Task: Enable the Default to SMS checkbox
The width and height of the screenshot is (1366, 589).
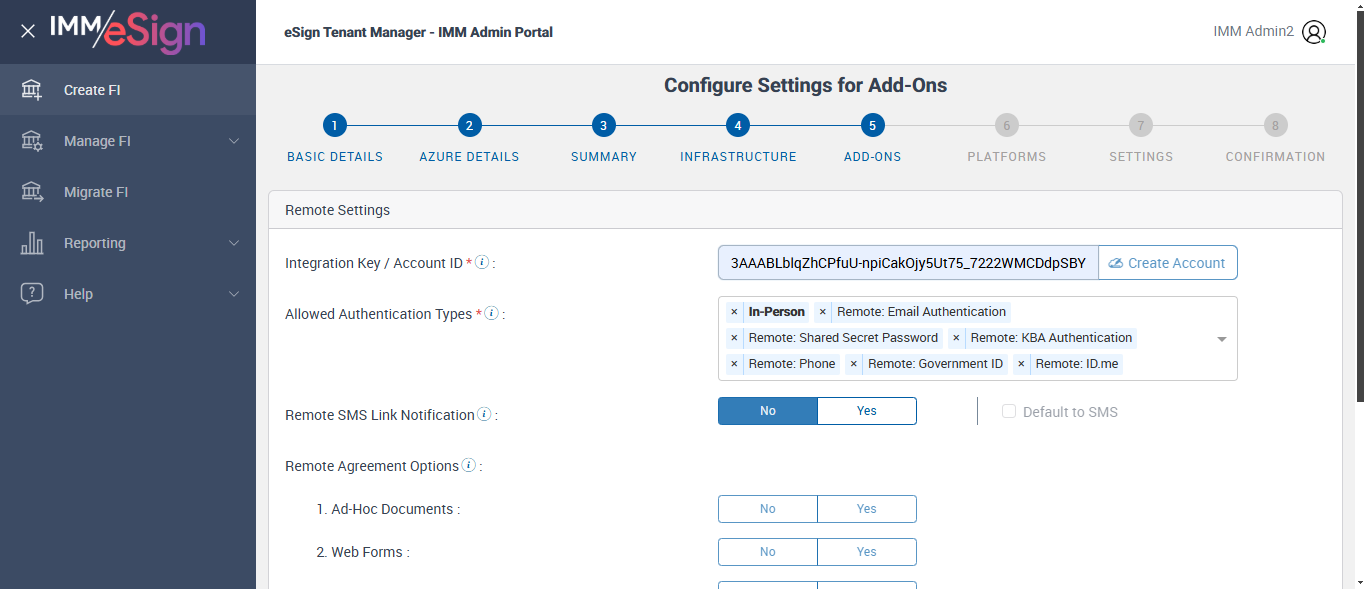Action: pos(1009,412)
